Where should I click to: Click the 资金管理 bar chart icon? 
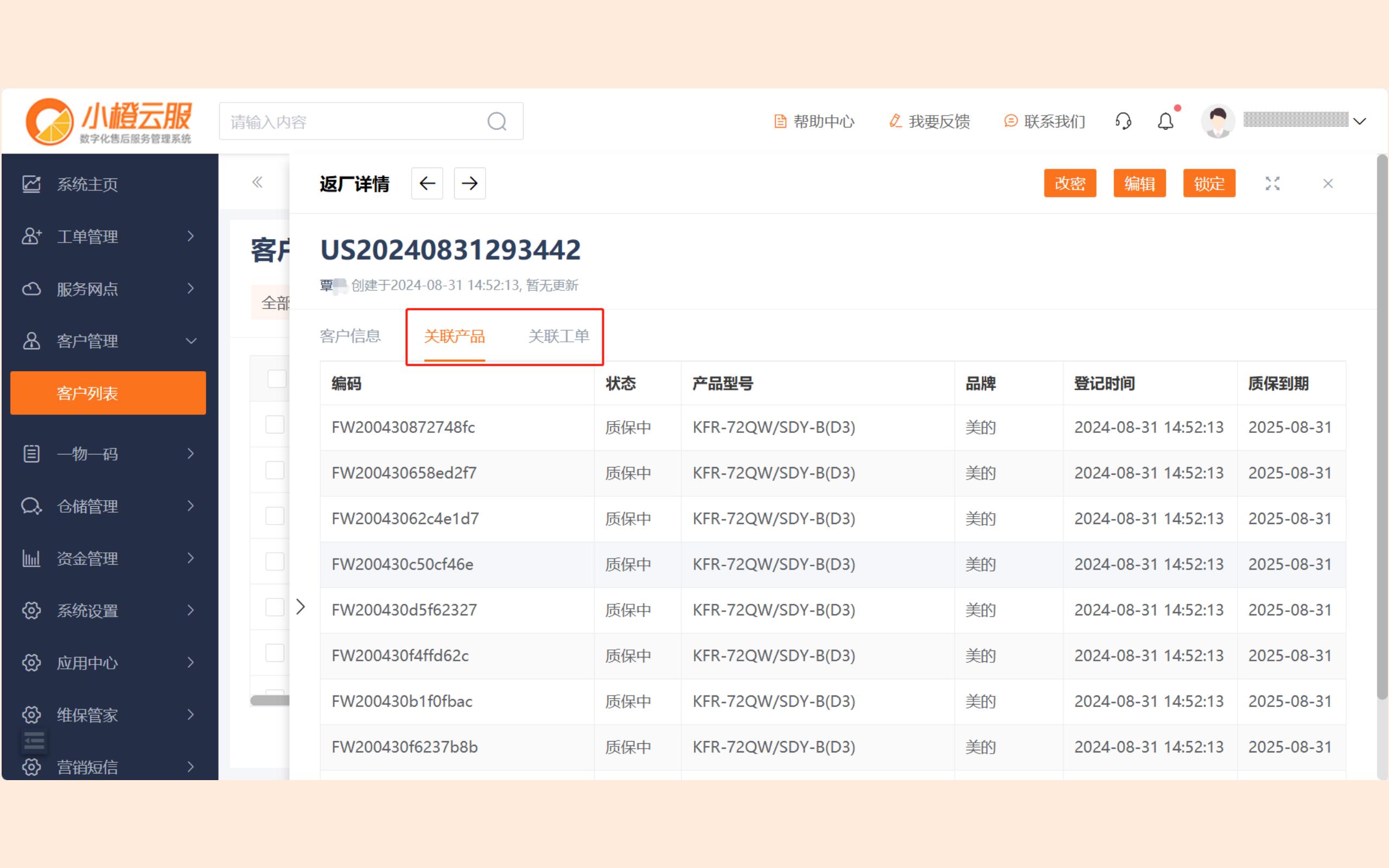(31, 558)
